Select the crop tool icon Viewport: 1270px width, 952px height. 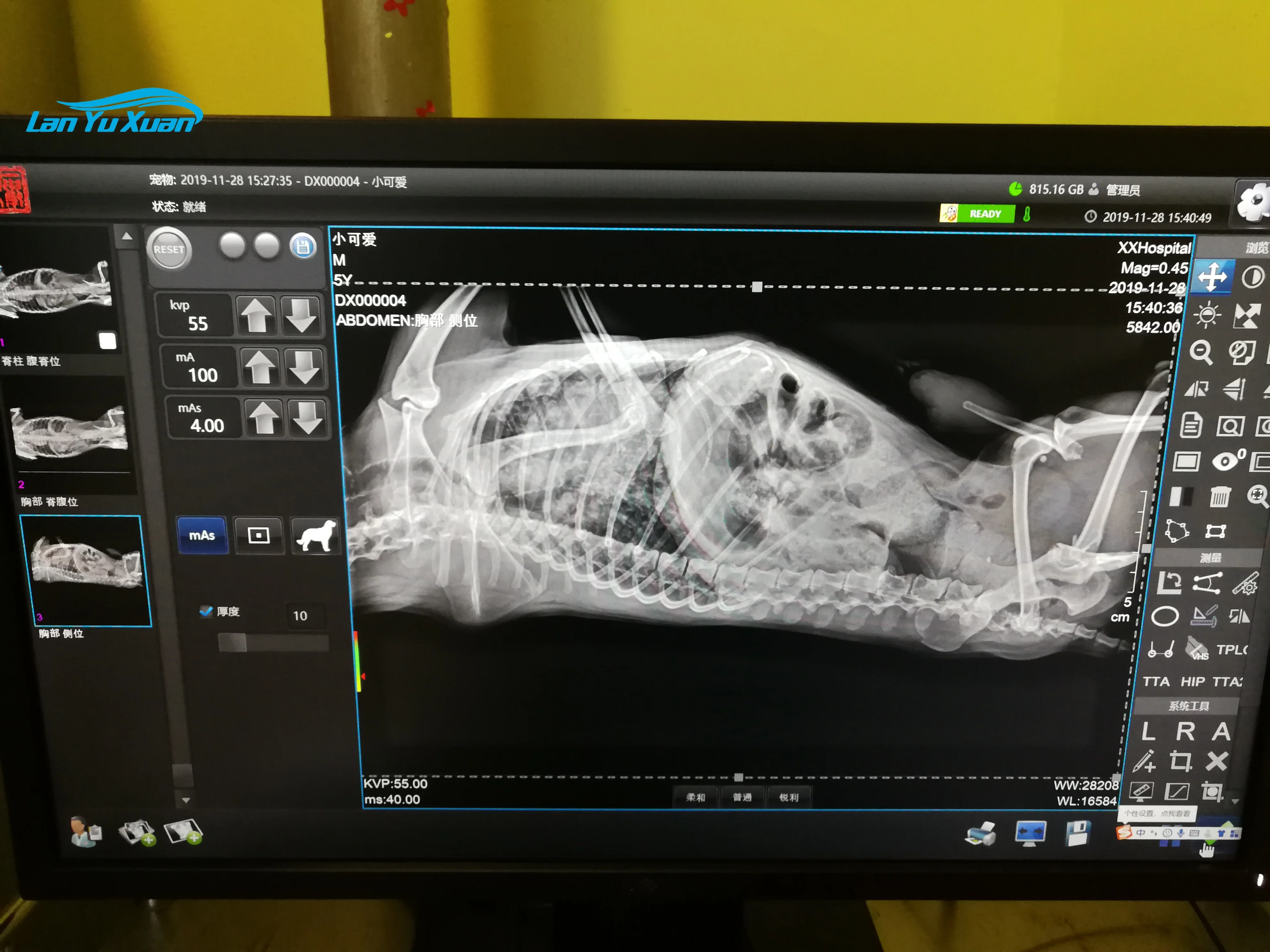click(1180, 761)
